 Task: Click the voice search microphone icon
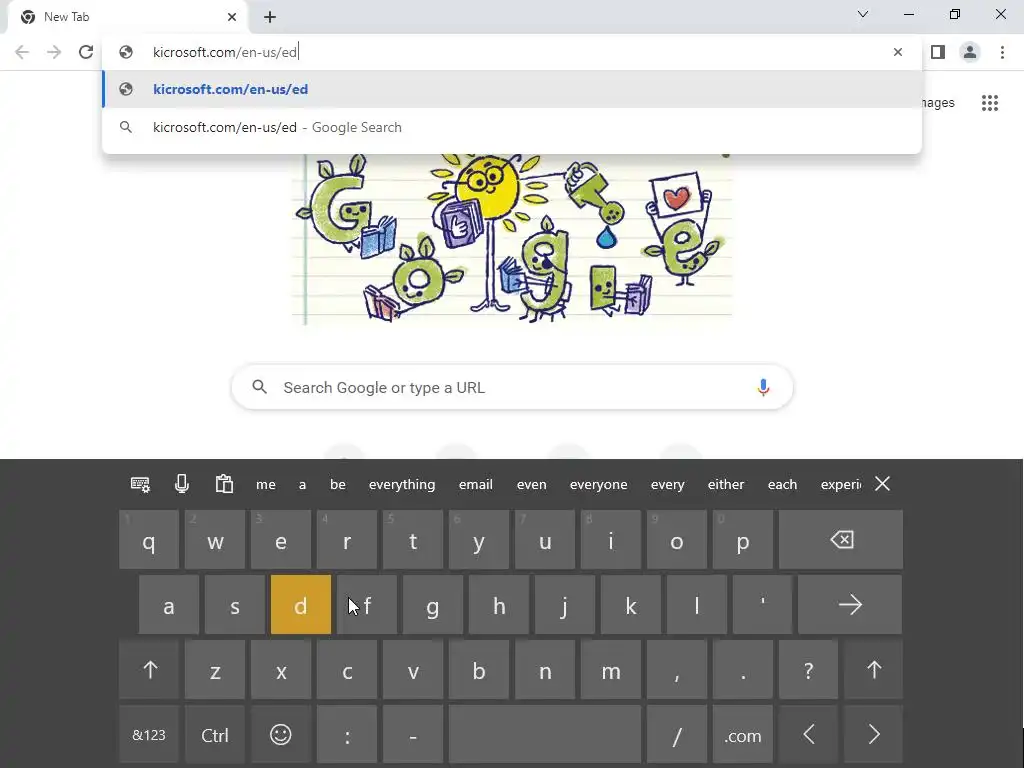point(763,387)
